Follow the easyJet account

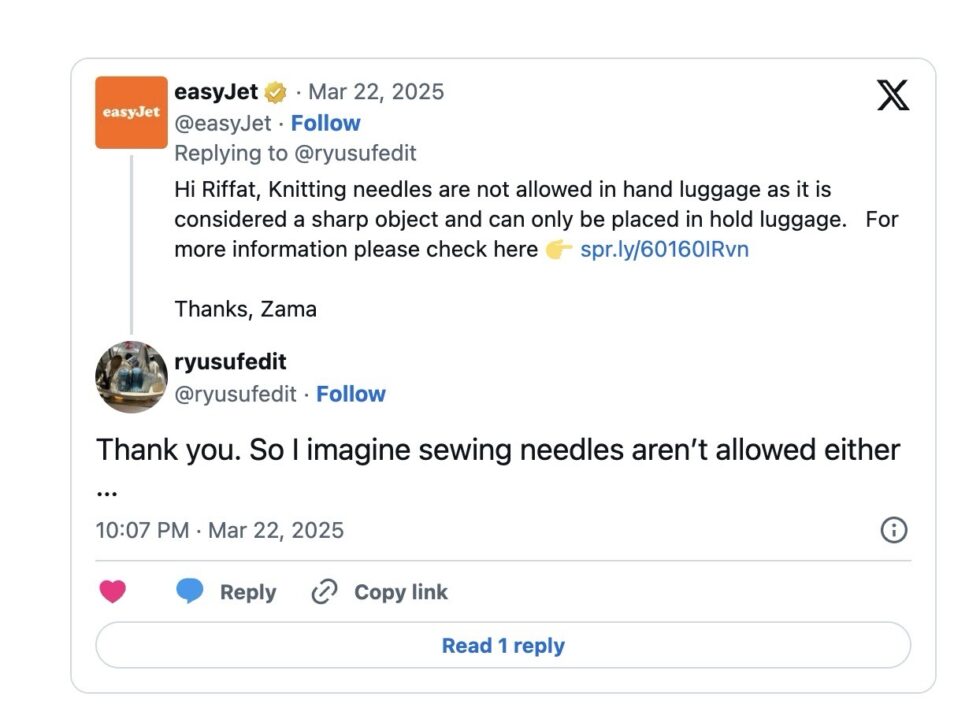coord(326,122)
